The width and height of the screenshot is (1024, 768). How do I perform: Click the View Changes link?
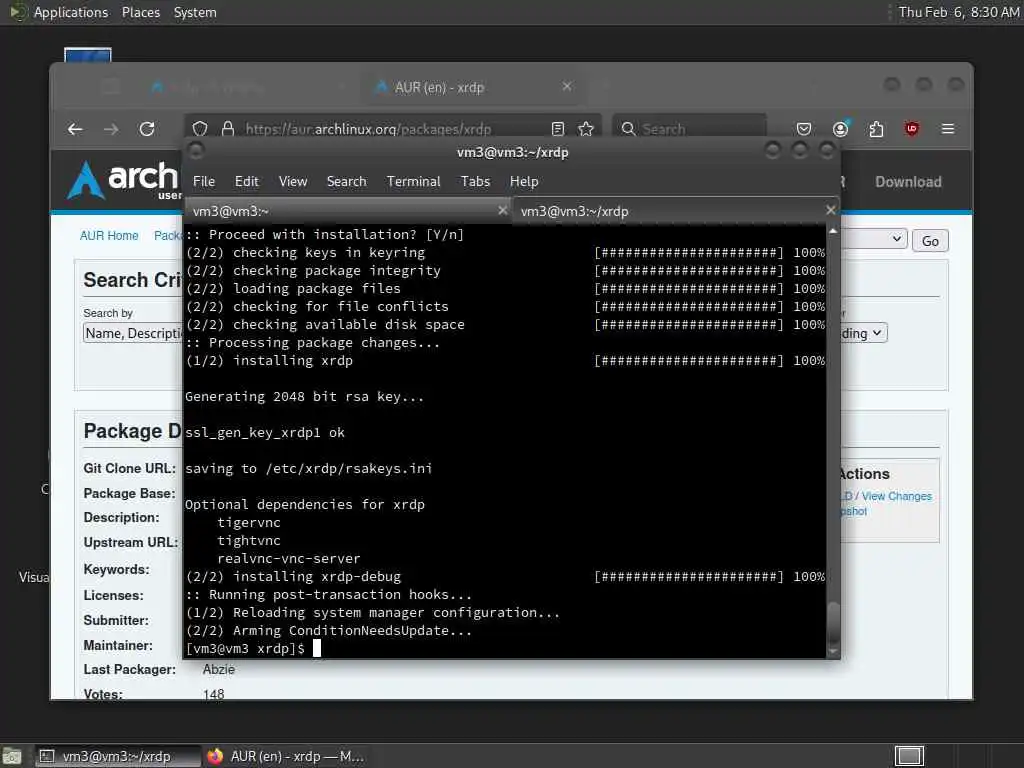point(897,496)
